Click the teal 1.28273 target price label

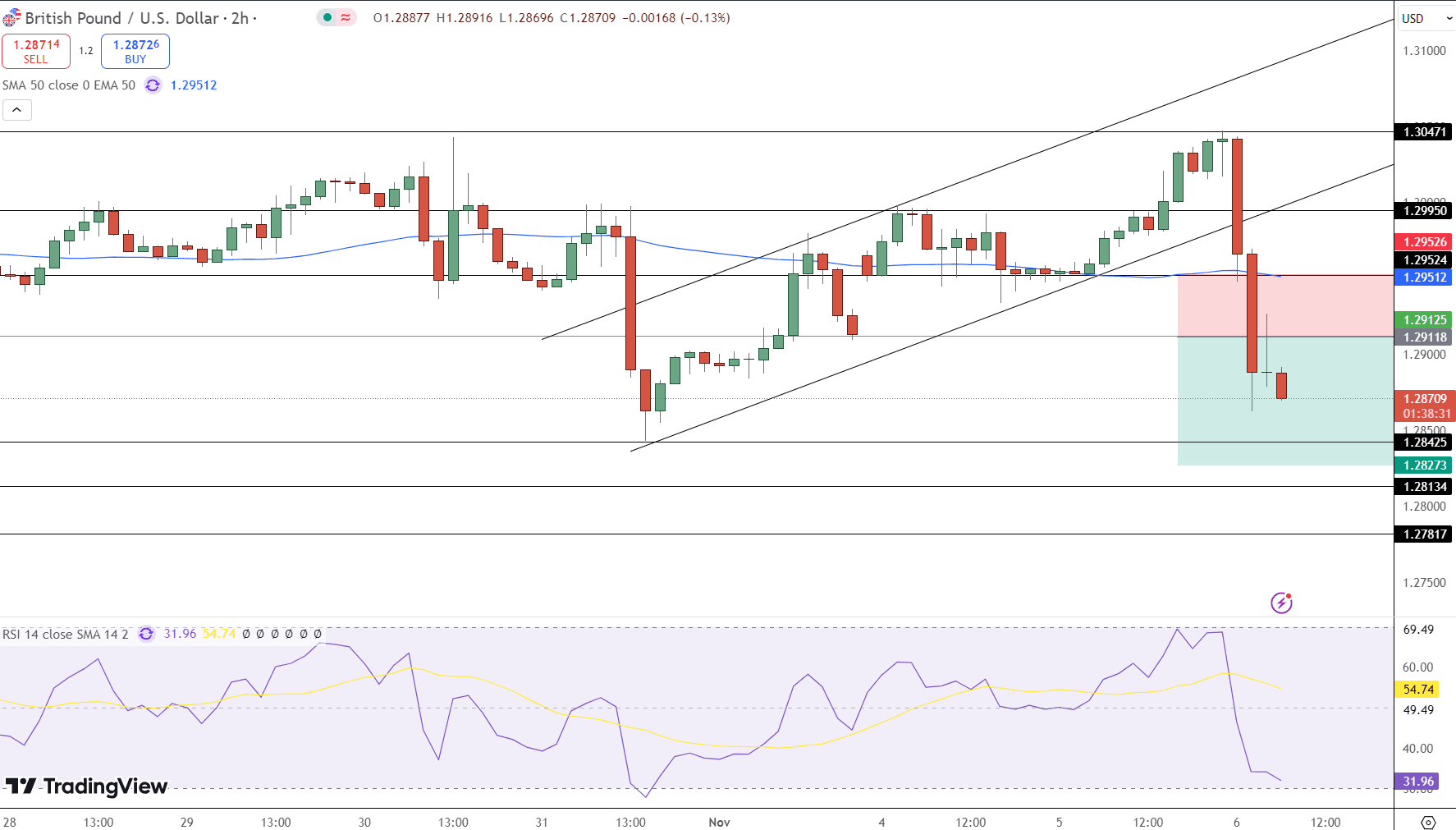tap(1424, 465)
